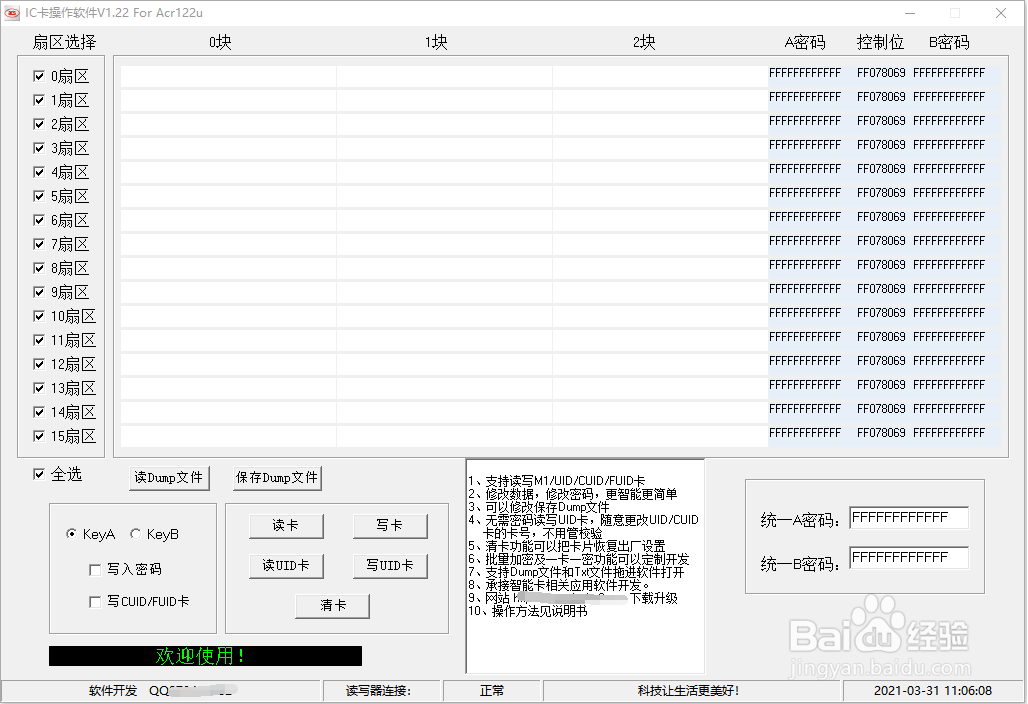Toggle the 14扇区 checkbox
Viewport: 1028px width, 704px height.
(39, 412)
